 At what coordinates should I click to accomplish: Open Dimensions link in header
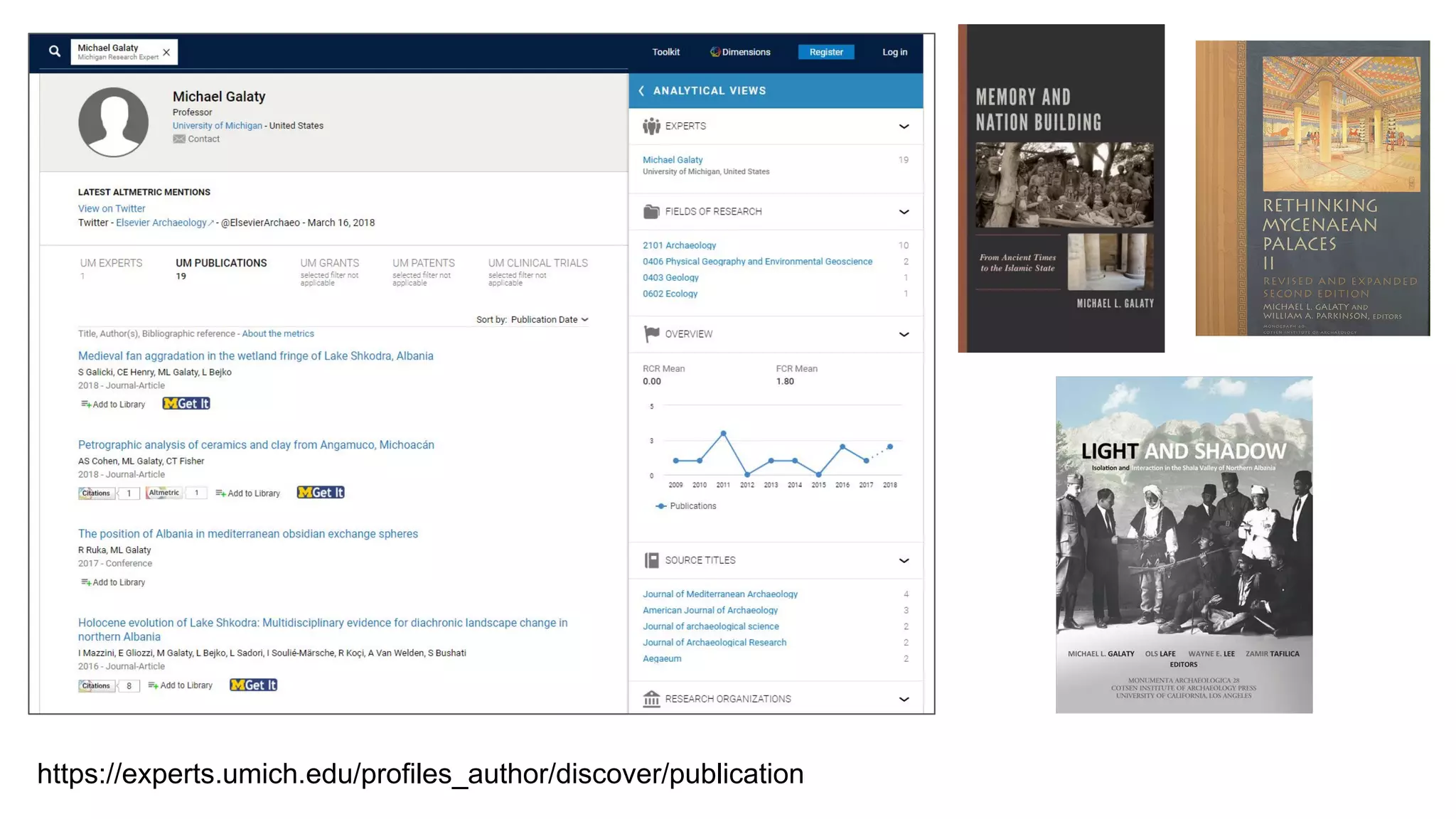[x=740, y=52]
